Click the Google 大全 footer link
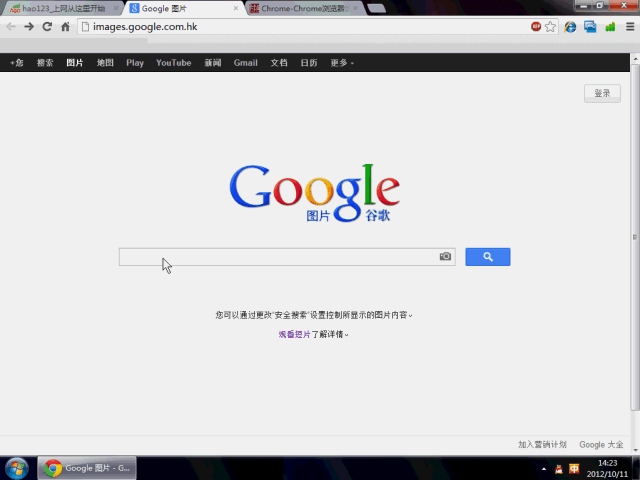Screen dimensions: 640x480 click(601, 444)
